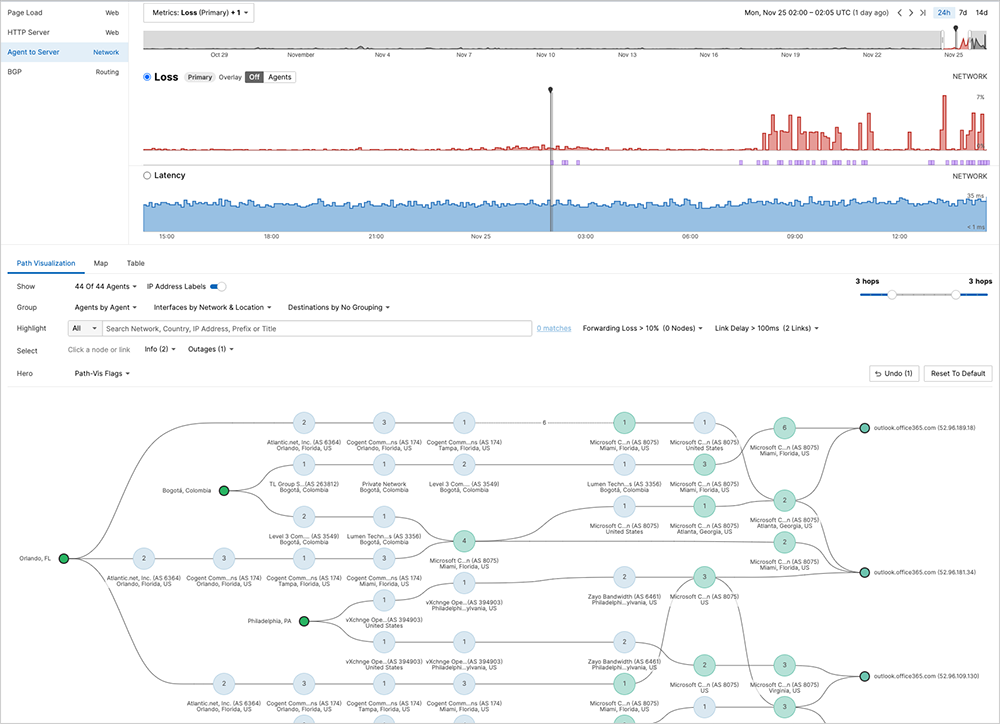Click the 0 matches link
This screenshot has width=1000, height=724.
(554, 328)
